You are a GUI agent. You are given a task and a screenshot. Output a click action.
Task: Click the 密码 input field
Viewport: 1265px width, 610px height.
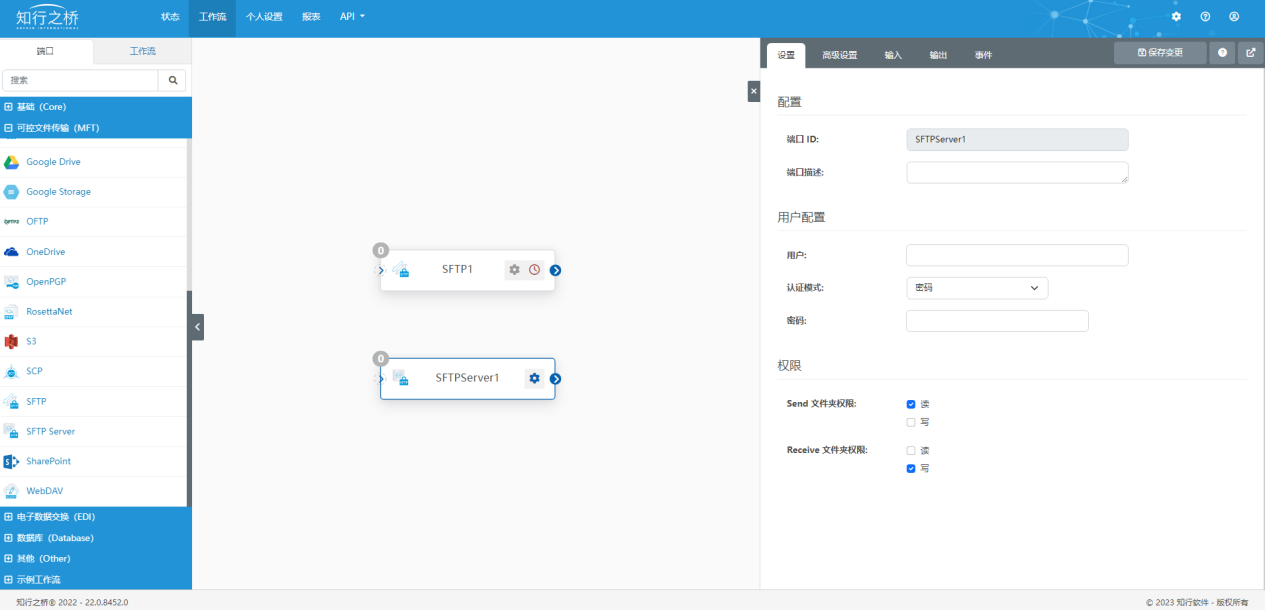click(997, 321)
